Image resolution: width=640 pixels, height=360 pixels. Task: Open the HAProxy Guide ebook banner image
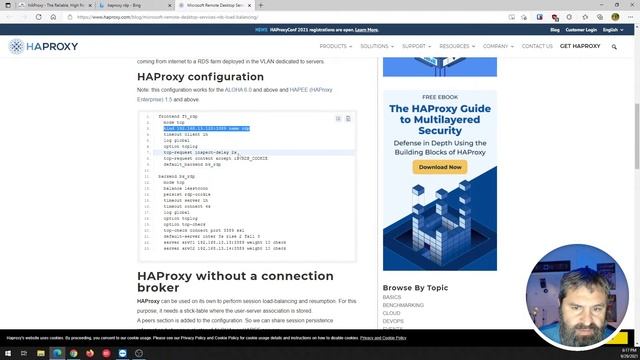[440, 180]
